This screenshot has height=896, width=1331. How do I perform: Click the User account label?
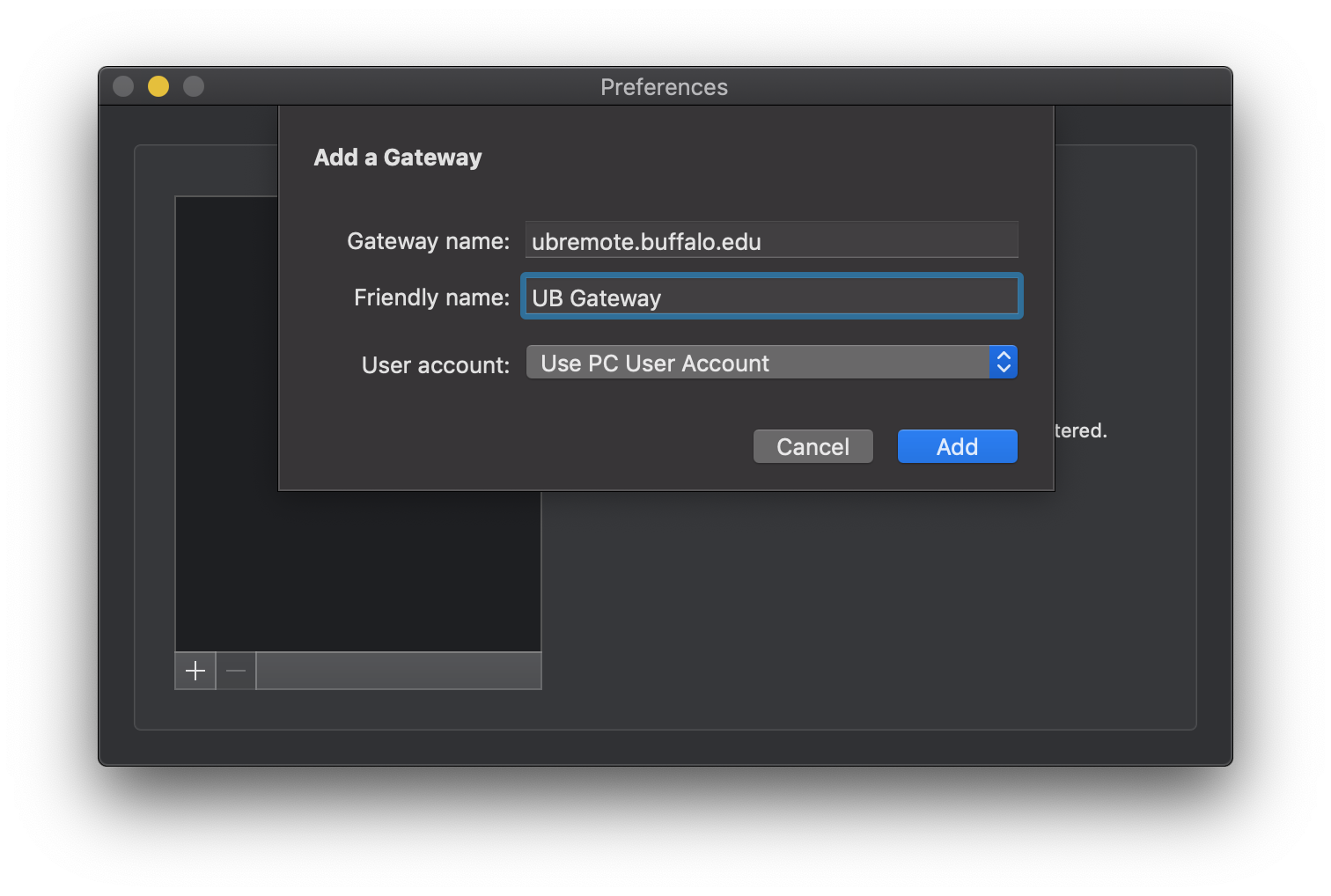435,365
